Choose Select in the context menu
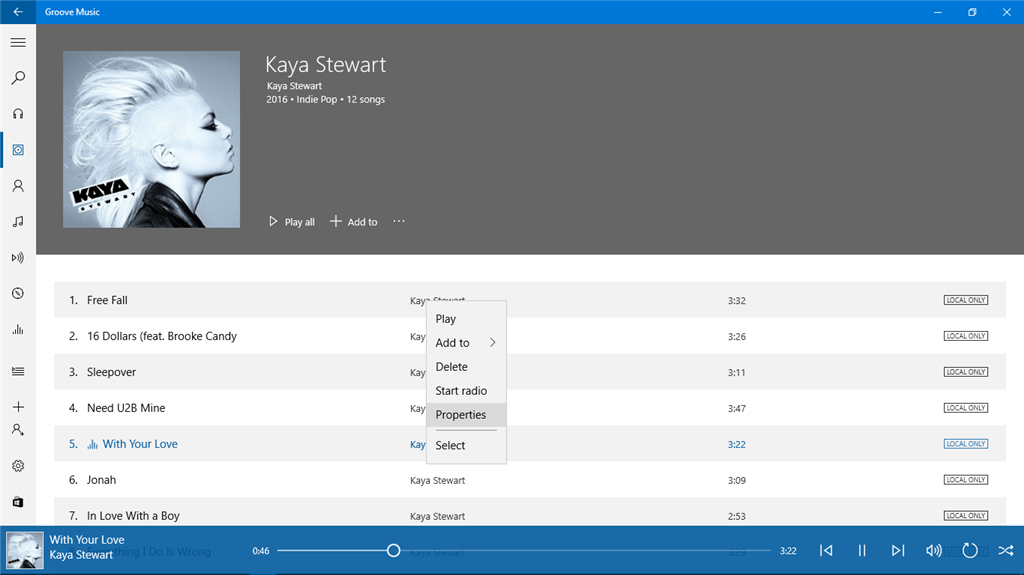Screen dimensions: 1024x575 pyautogui.click(x=466, y=446)
